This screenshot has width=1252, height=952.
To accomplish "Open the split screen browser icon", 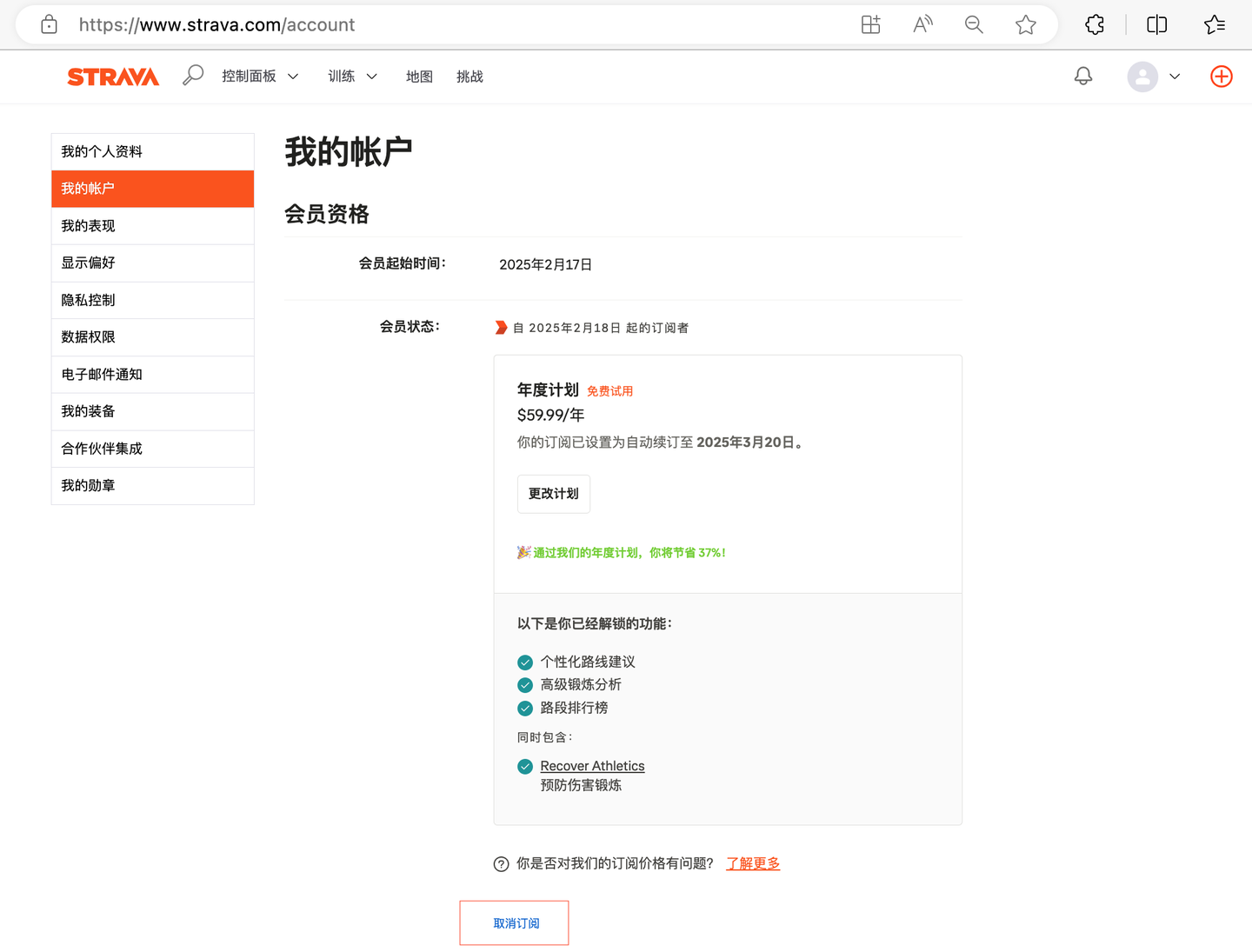I will pyautogui.click(x=1156, y=24).
